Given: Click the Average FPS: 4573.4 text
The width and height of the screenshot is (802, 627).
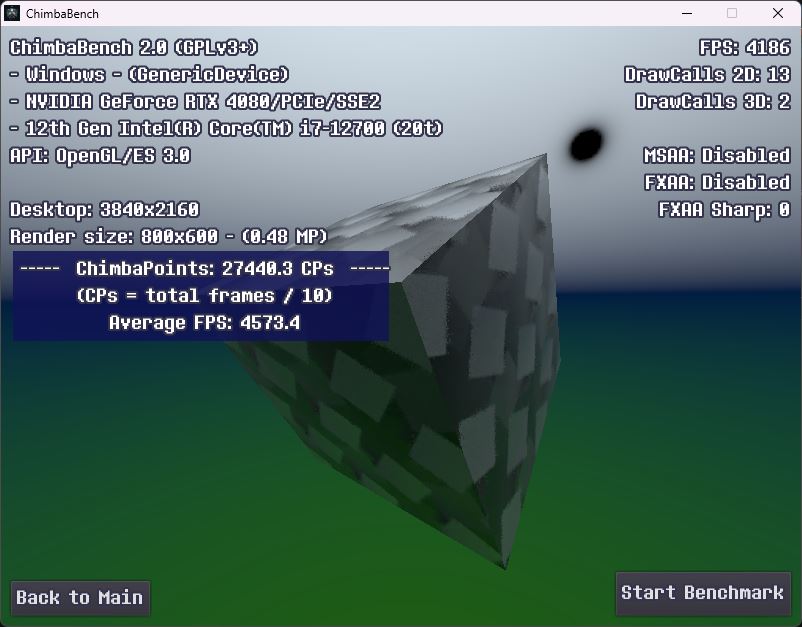Looking at the screenshot, I should point(205,323).
